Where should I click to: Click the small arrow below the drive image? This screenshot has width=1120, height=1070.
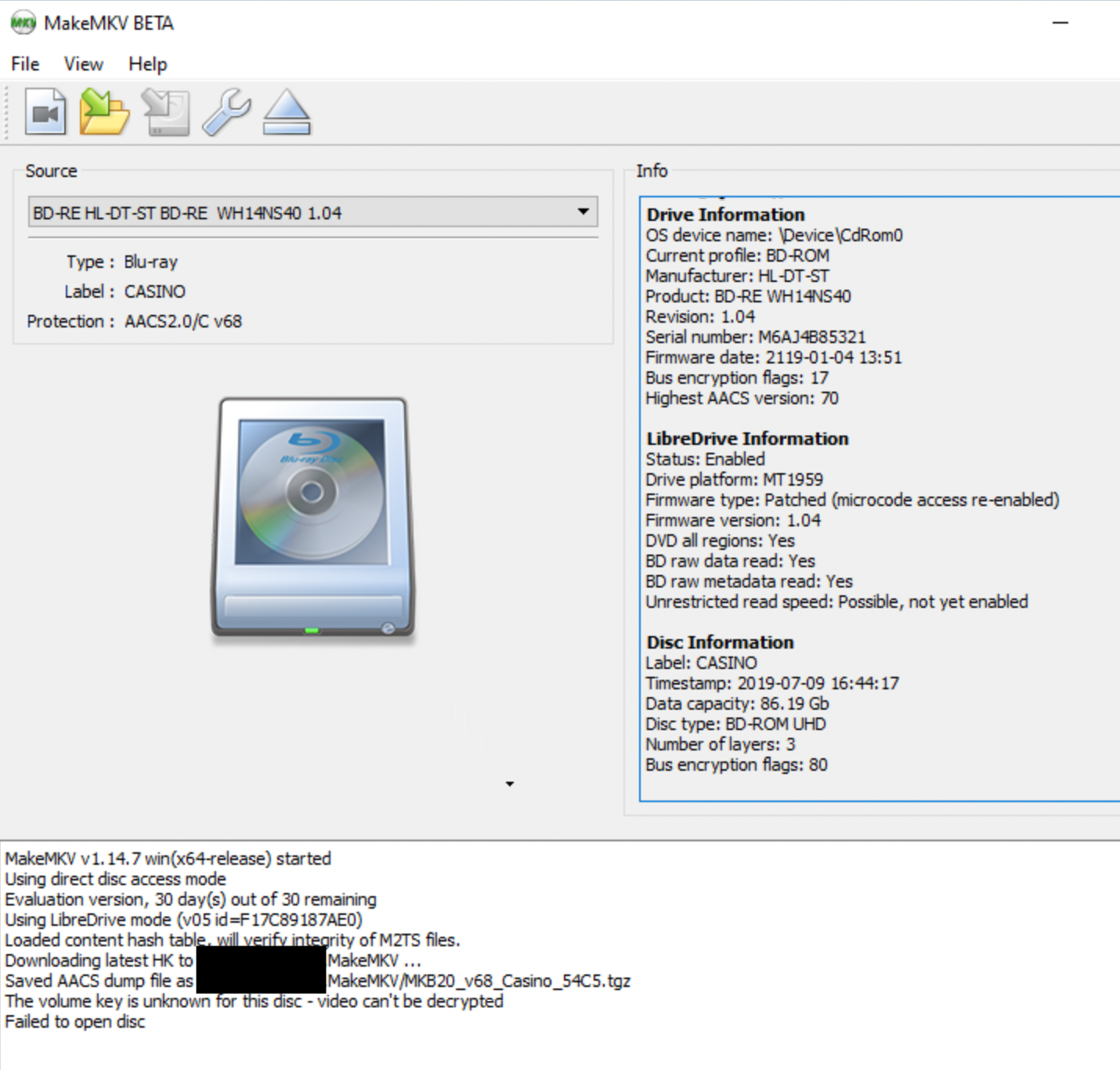(x=510, y=783)
